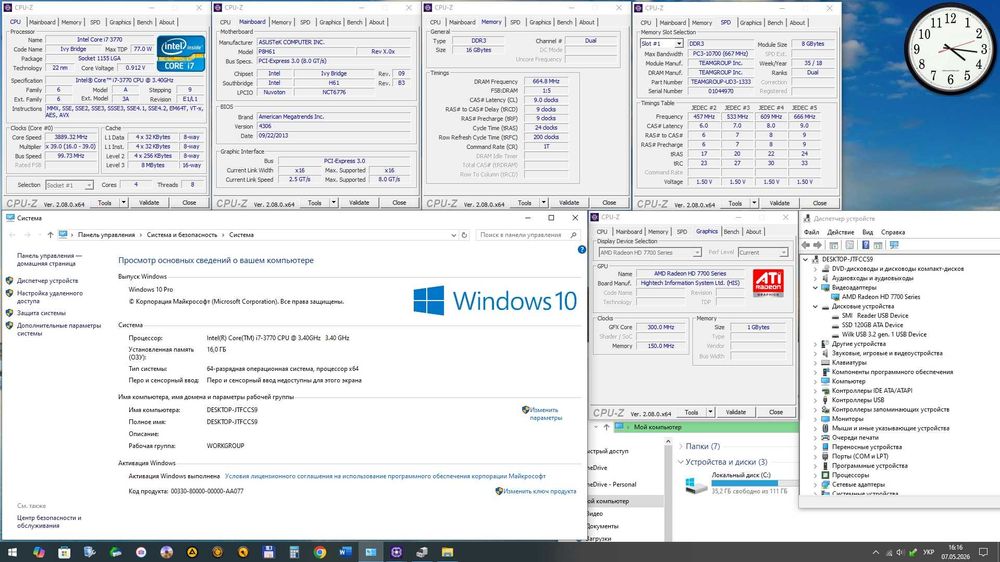
Task: Click the scan for hardware changes monitor icon
Action: point(894,245)
